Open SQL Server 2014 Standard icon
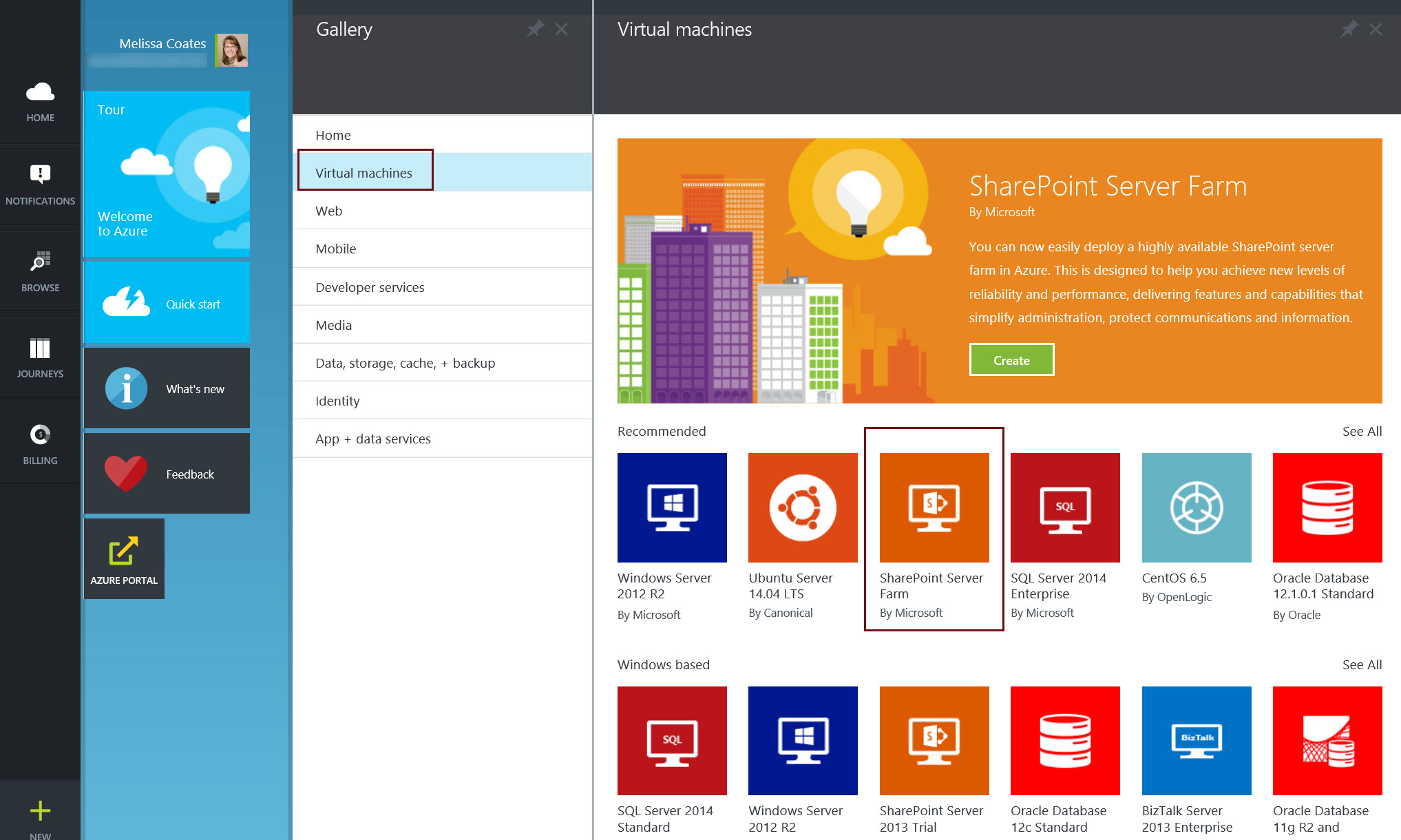 (x=672, y=741)
